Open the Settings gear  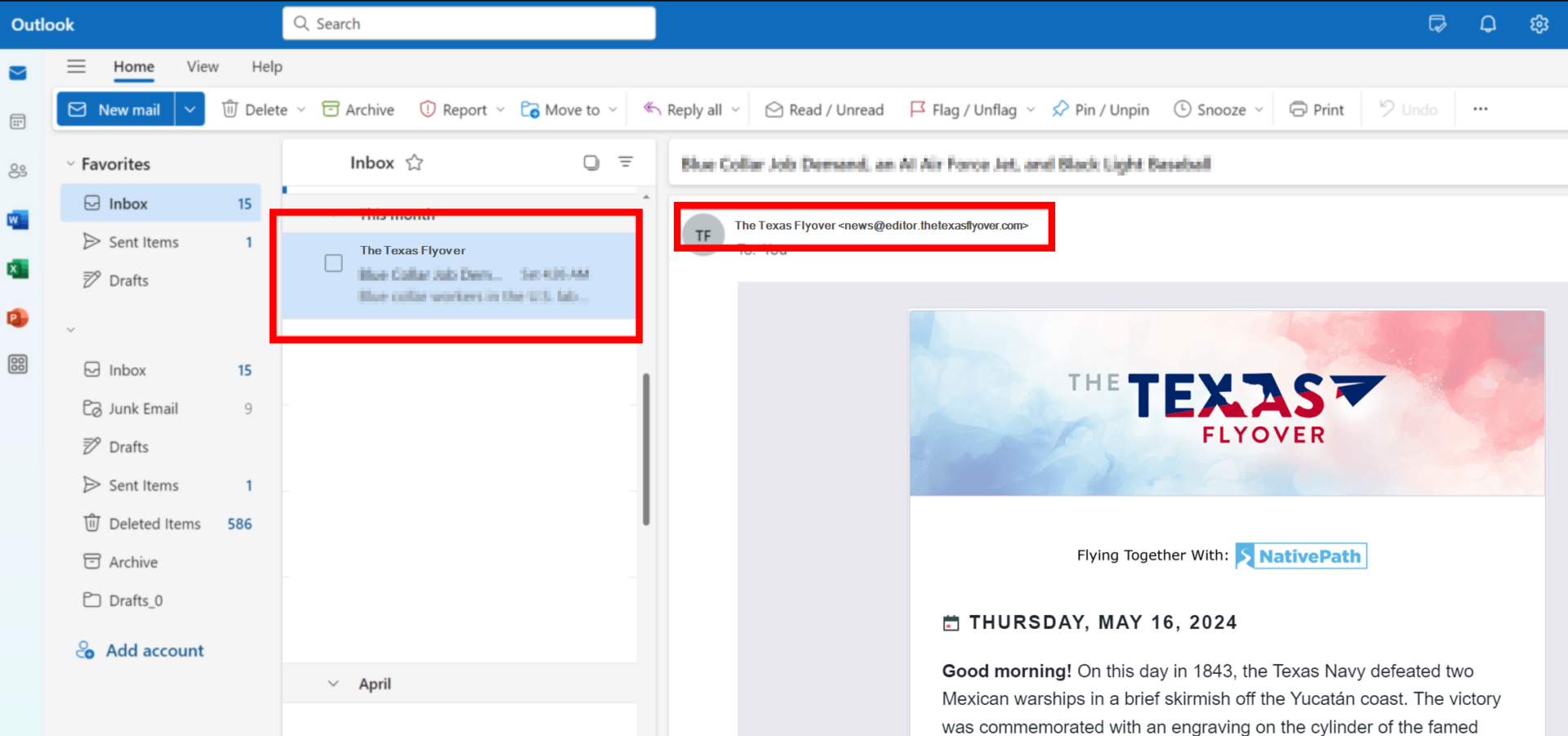[1539, 24]
